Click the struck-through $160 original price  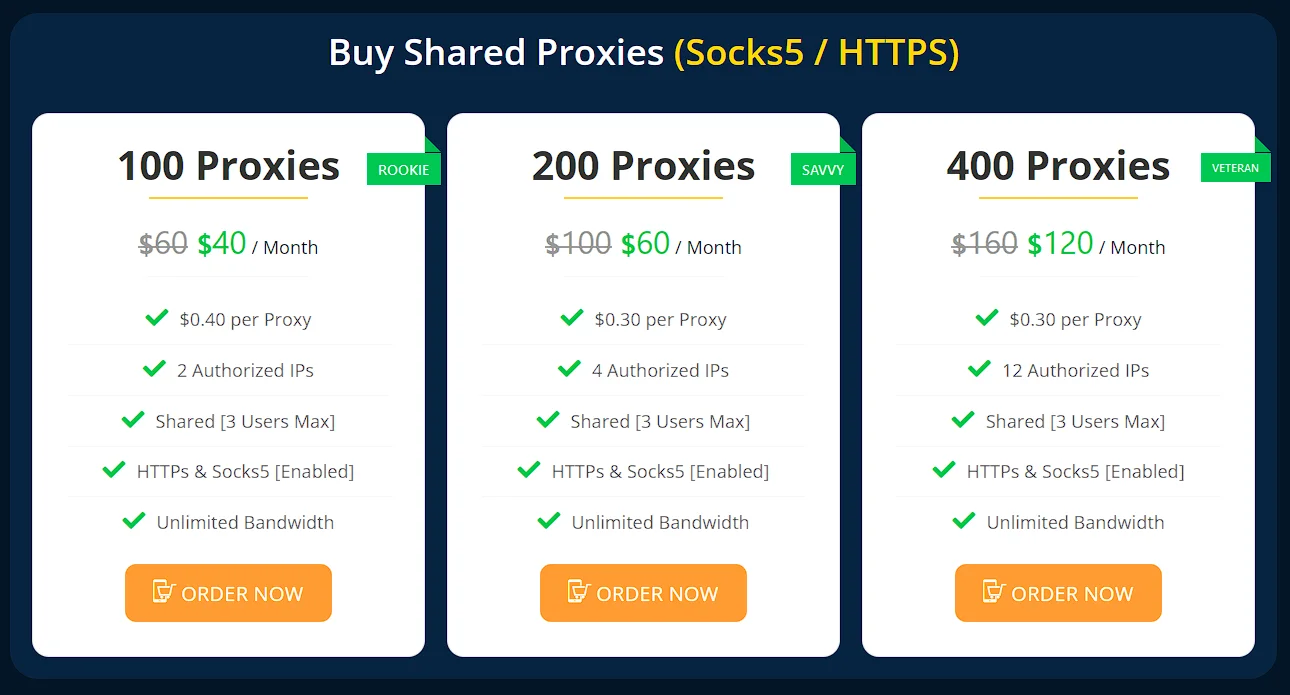point(984,243)
